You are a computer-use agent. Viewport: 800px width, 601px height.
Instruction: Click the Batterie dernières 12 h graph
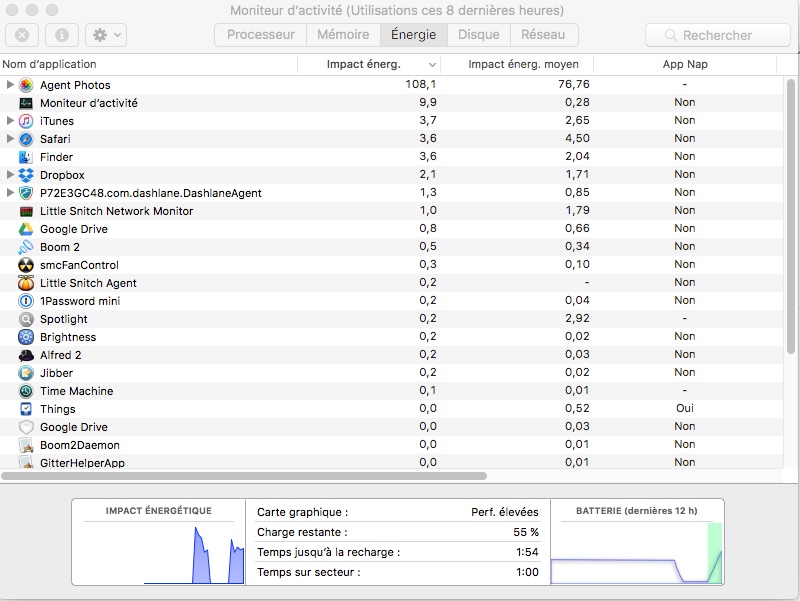coord(637,554)
